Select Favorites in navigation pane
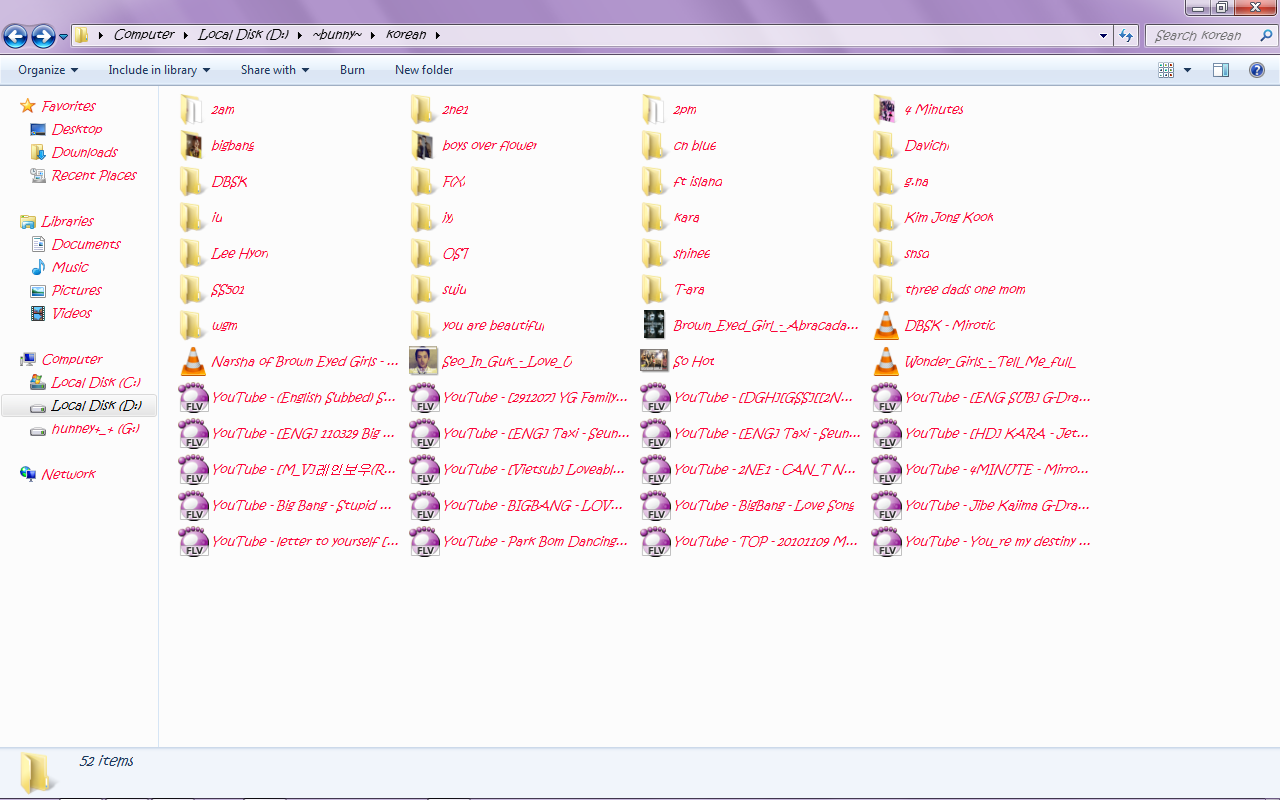Viewport: 1280px width, 800px height. click(x=69, y=106)
